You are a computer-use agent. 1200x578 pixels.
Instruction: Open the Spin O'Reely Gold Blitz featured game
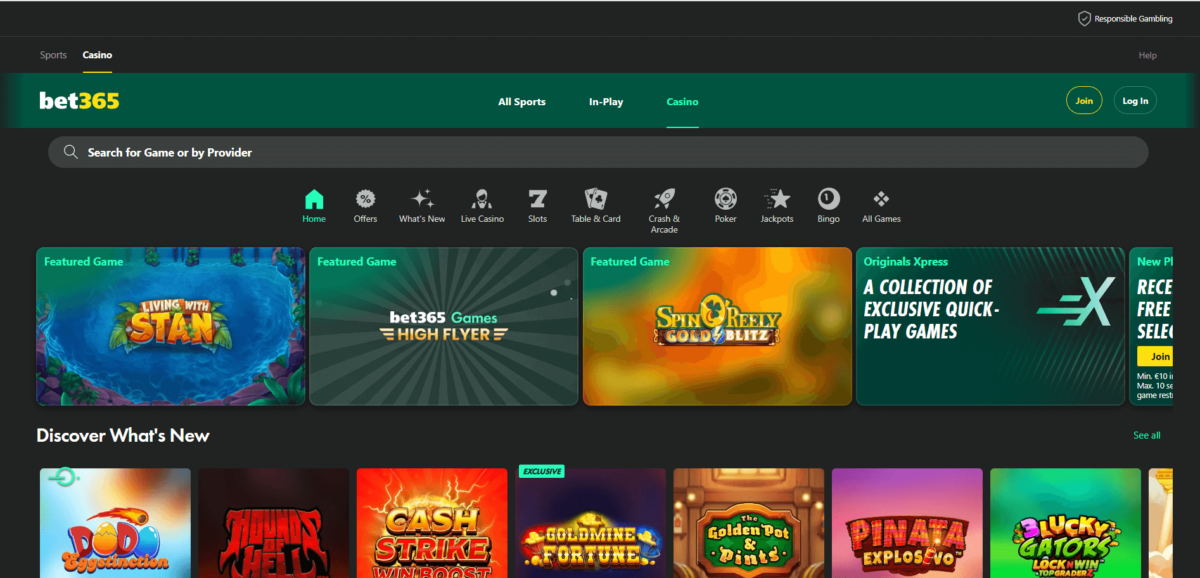(717, 326)
